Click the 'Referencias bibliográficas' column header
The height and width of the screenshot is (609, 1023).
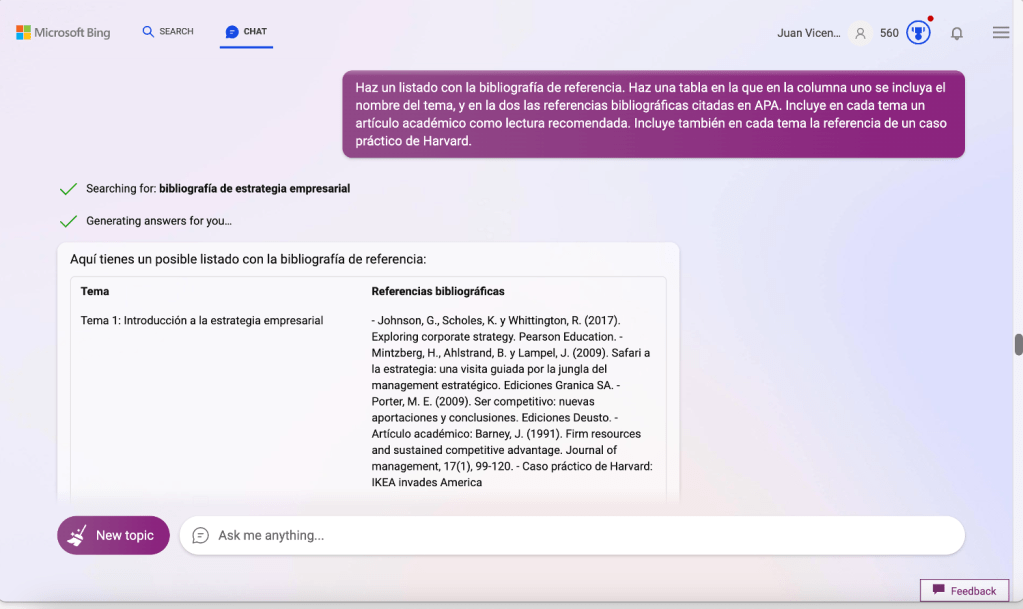[x=437, y=291]
